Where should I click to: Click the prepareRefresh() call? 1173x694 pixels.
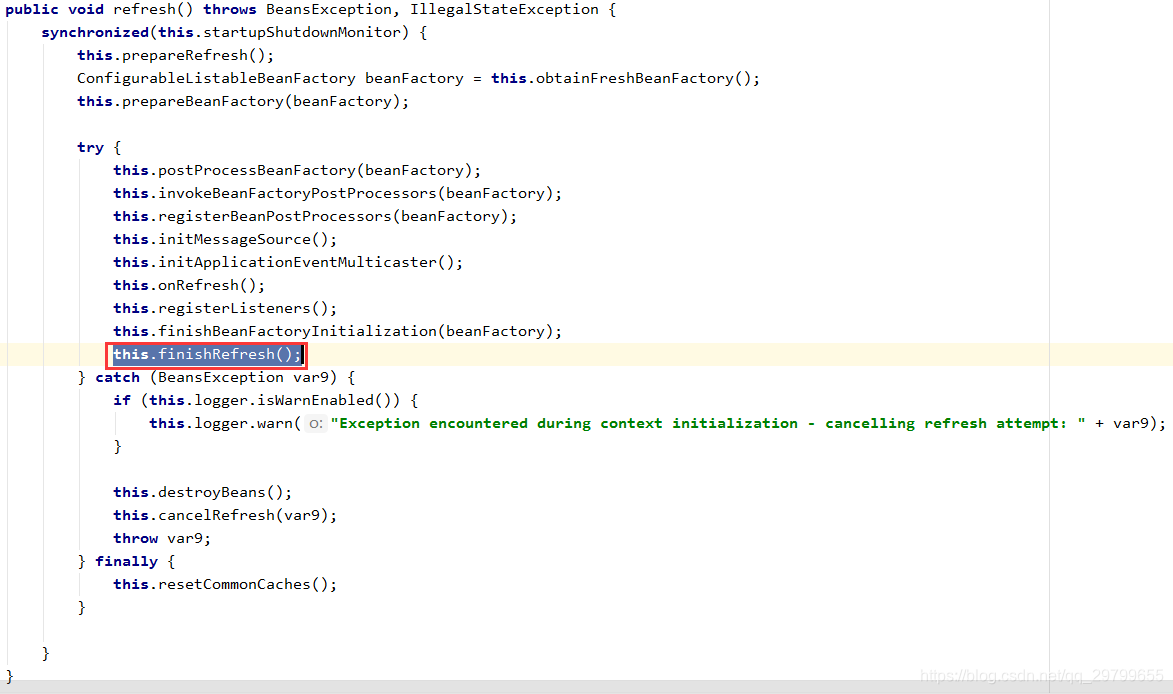coord(176,56)
